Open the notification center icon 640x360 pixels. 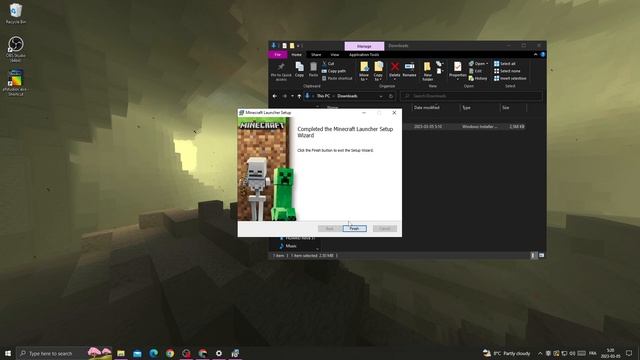click(x=629, y=353)
